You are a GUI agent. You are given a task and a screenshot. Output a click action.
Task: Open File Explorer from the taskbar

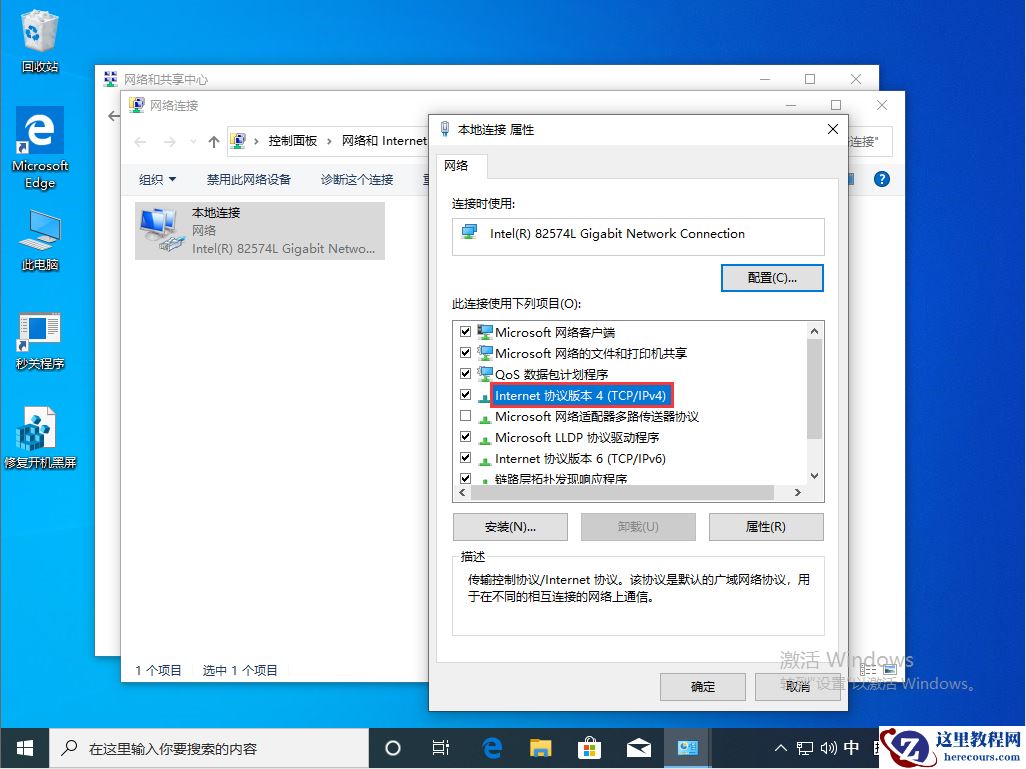click(540, 747)
